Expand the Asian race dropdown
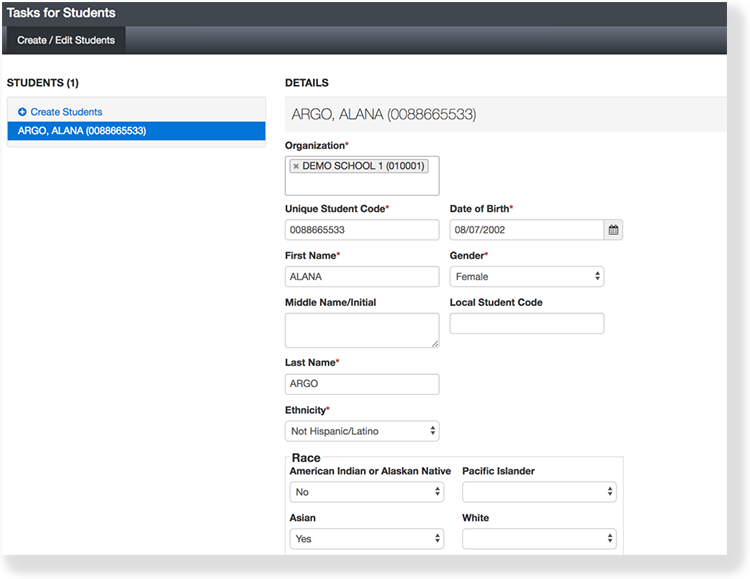 [366, 539]
